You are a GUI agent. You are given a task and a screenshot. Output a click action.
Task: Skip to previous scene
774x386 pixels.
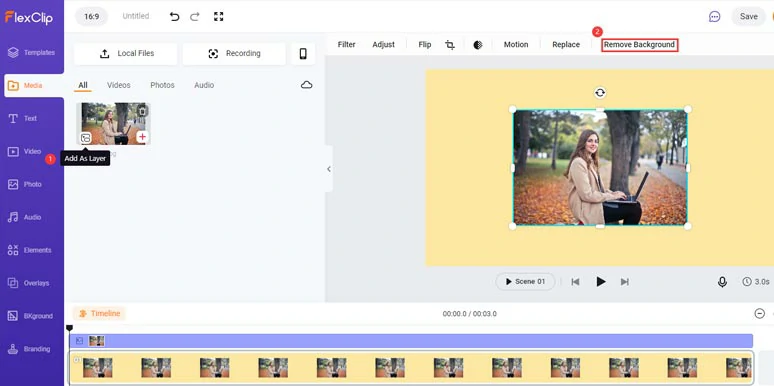(575, 282)
